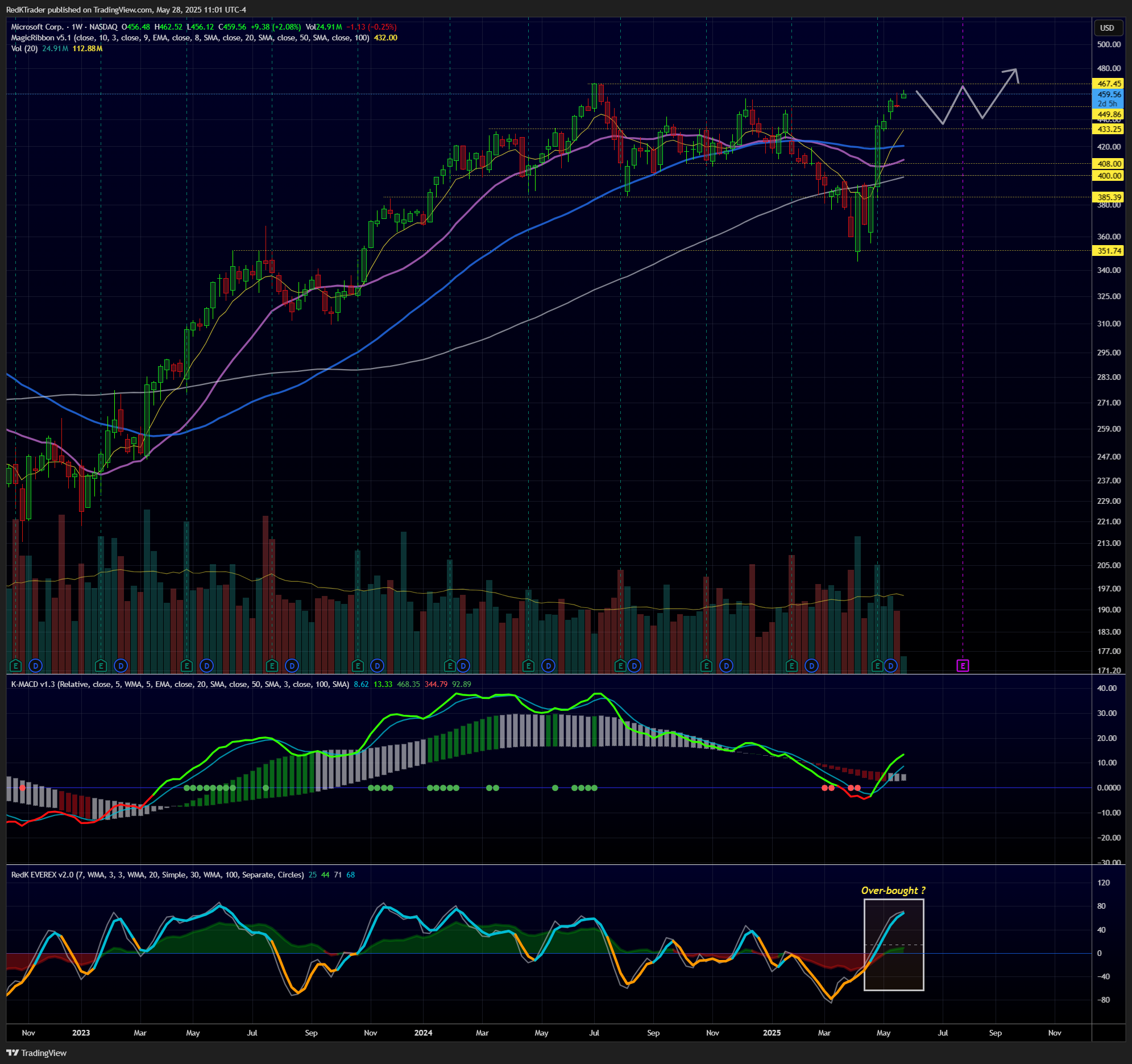Click the 40.00 label on K-MACD axis

1107,688
